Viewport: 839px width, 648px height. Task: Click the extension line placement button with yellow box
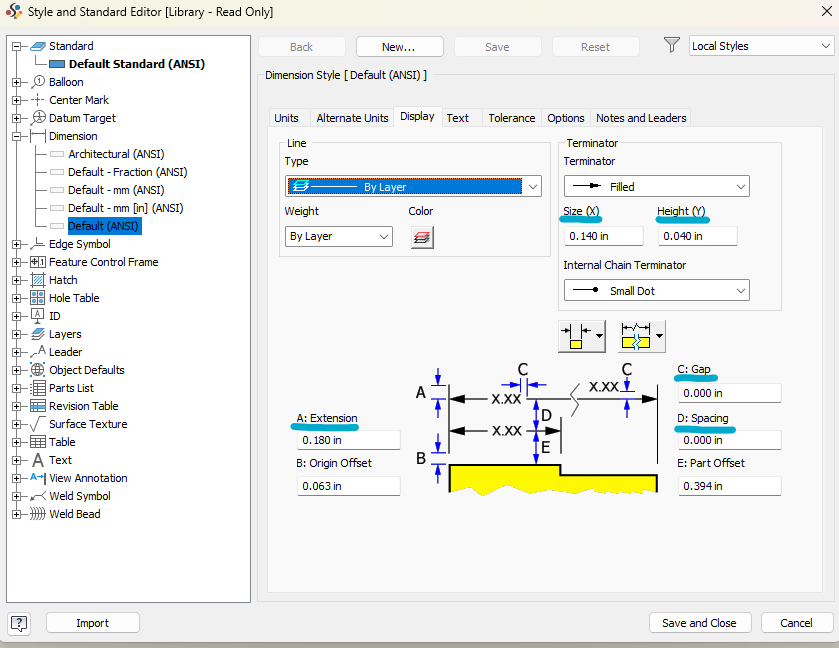click(576, 336)
